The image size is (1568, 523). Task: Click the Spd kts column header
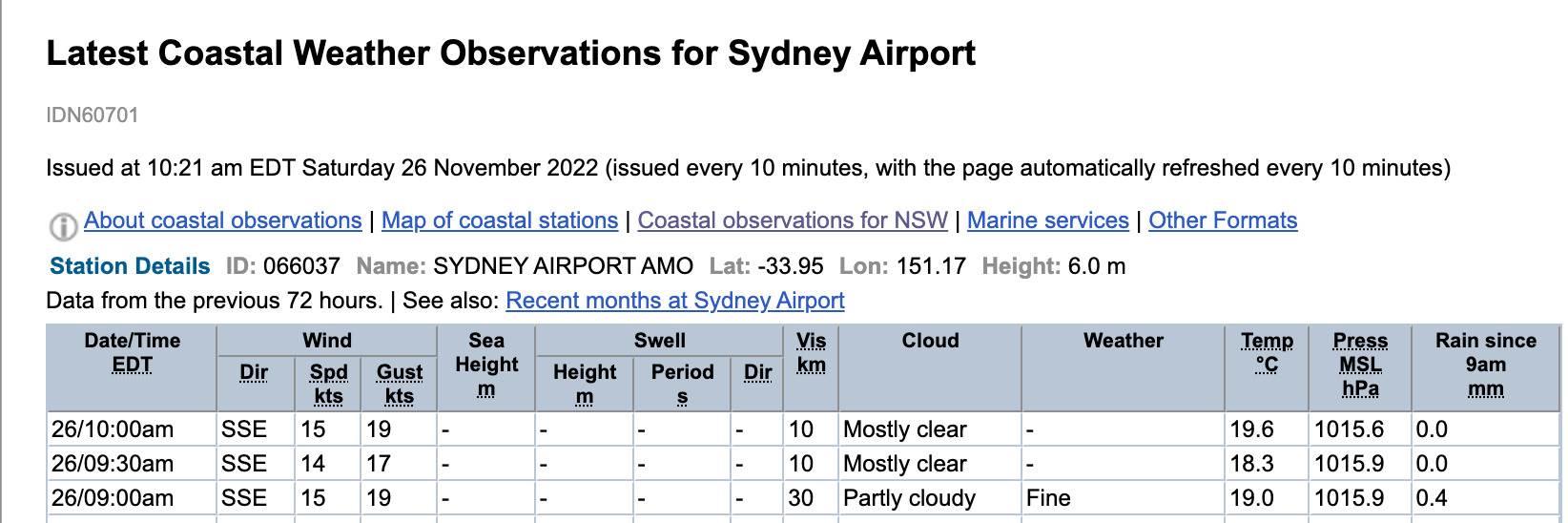(328, 383)
